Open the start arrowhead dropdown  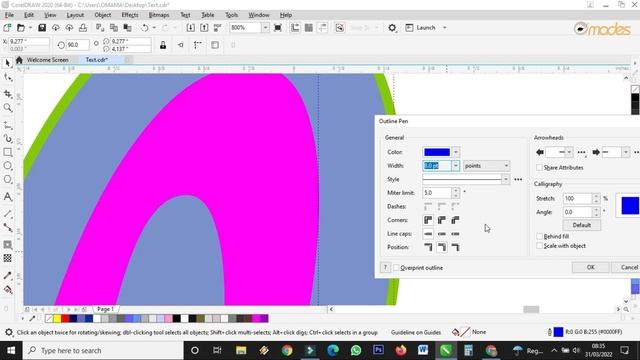569,152
